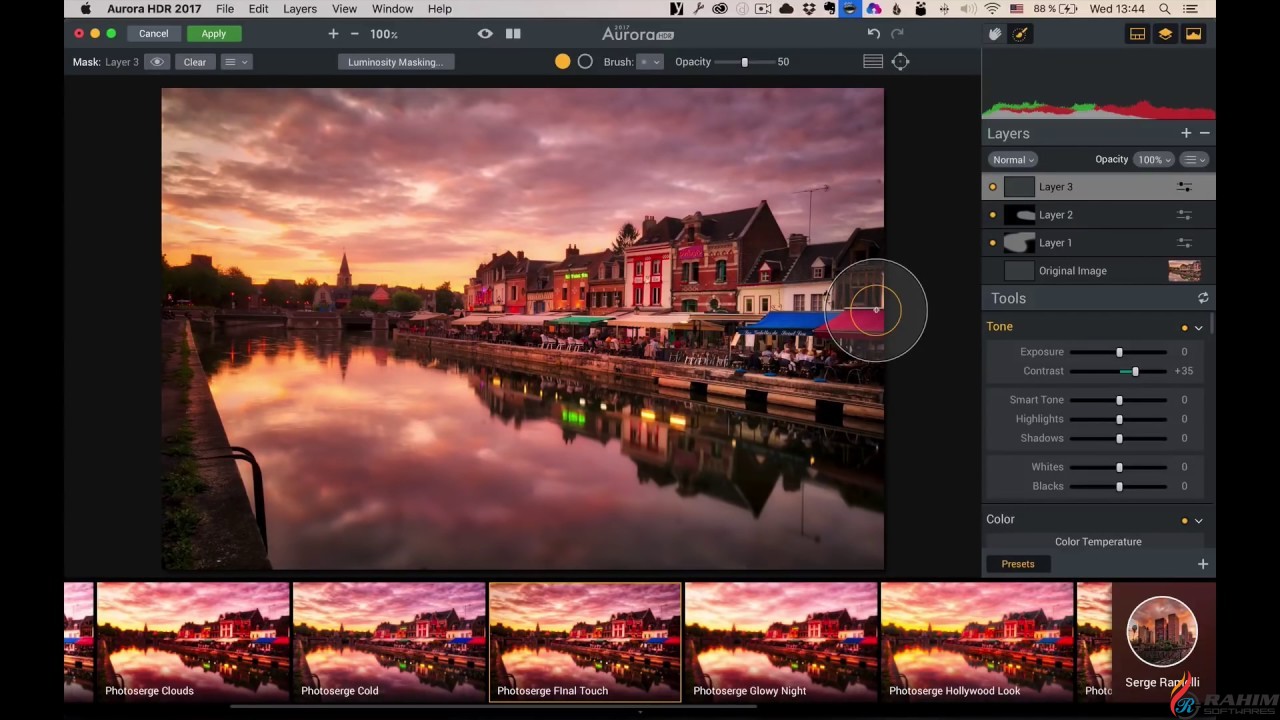The image size is (1280, 720).
Task: Open the layer Opacity 100% dropdown
Action: pos(1154,160)
